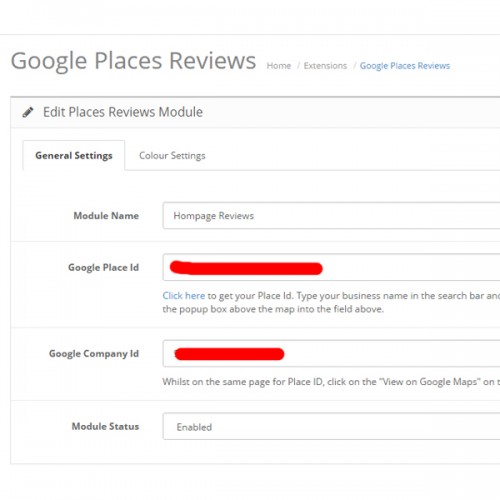Image resolution: width=500 pixels, height=500 pixels.
Task: Click the Google Places Reviews page heading
Action: tap(133, 61)
